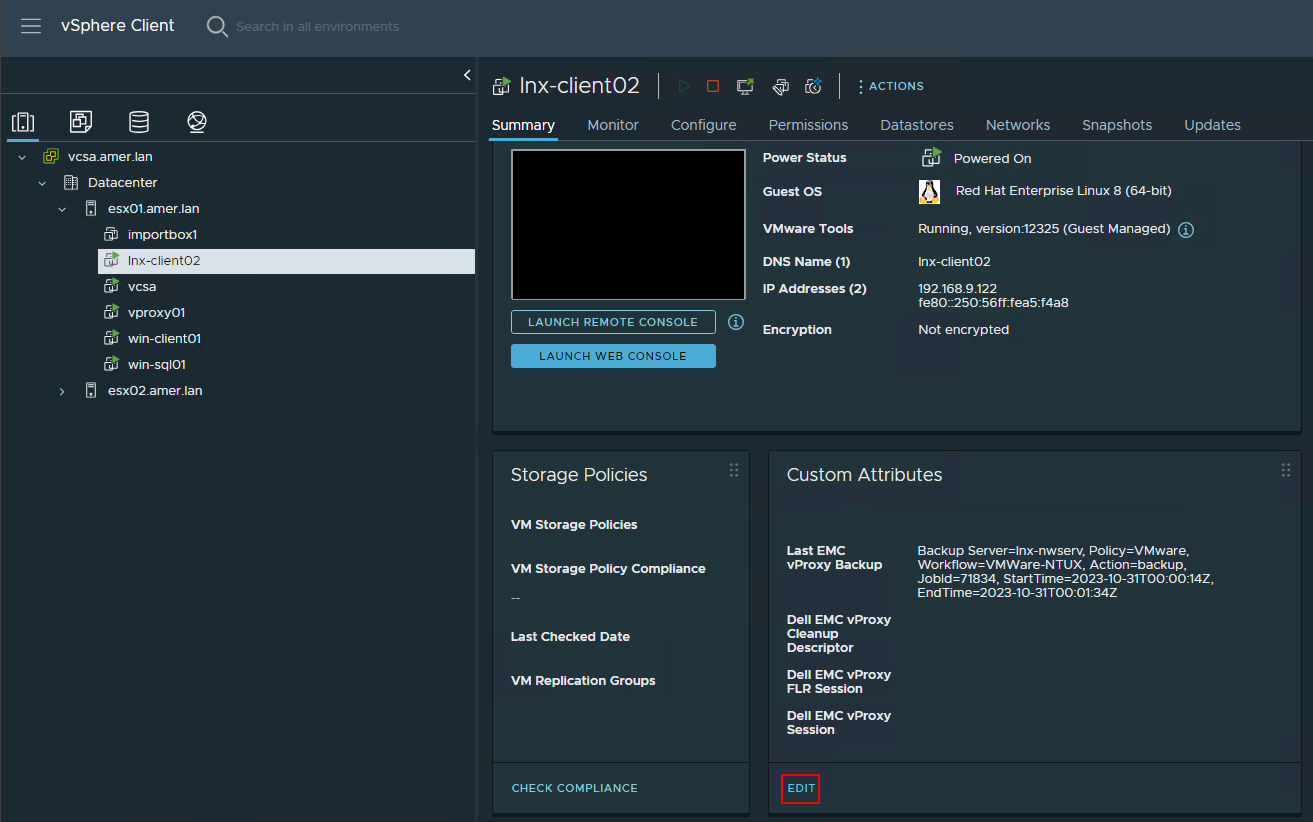Select win-sql01 VM in the inventory tree
The width and height of the screenshot is (1313, 822).
pos(157,365)
